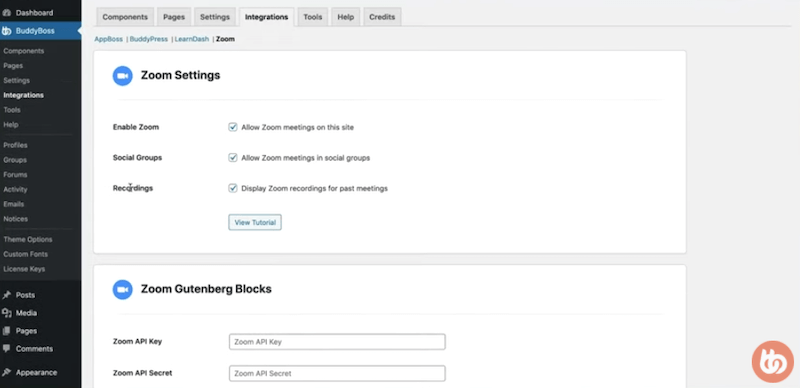This screenshot has height=388, width=800.
Task: Switch to the Settings tab
Action: pyautogui.click(x=215, y=17)
